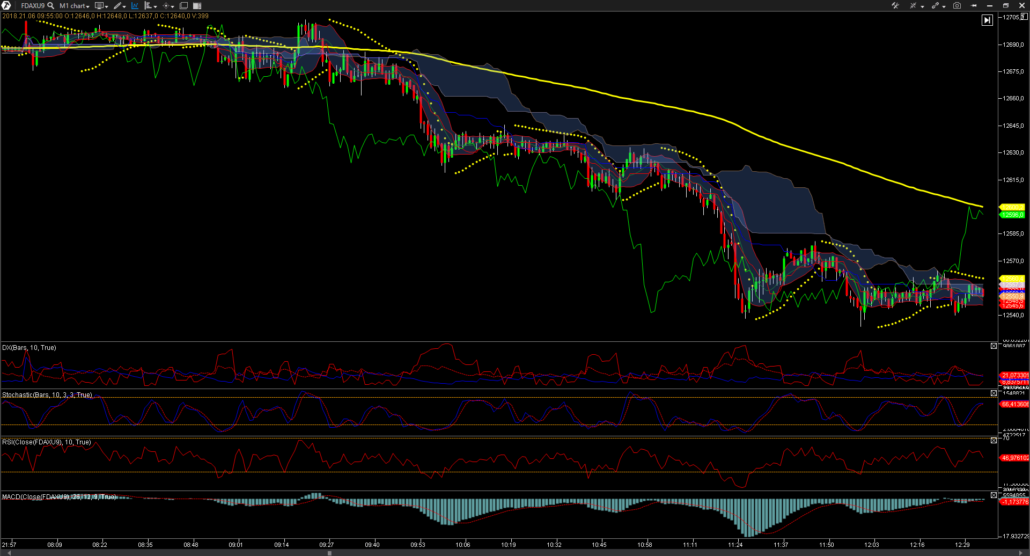Open DX indicator panel settings square
This screenshot has height=556, width=1030.
994,346
